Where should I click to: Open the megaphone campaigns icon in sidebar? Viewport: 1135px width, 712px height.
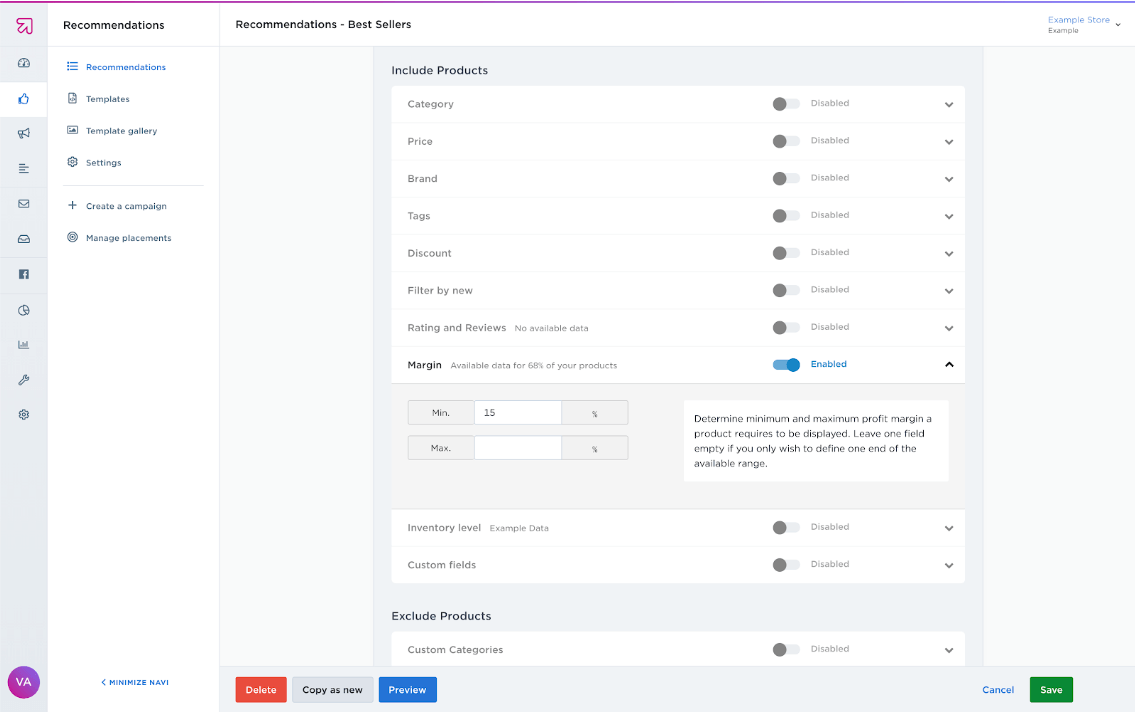pyautogui.click(x=24, y=133)
